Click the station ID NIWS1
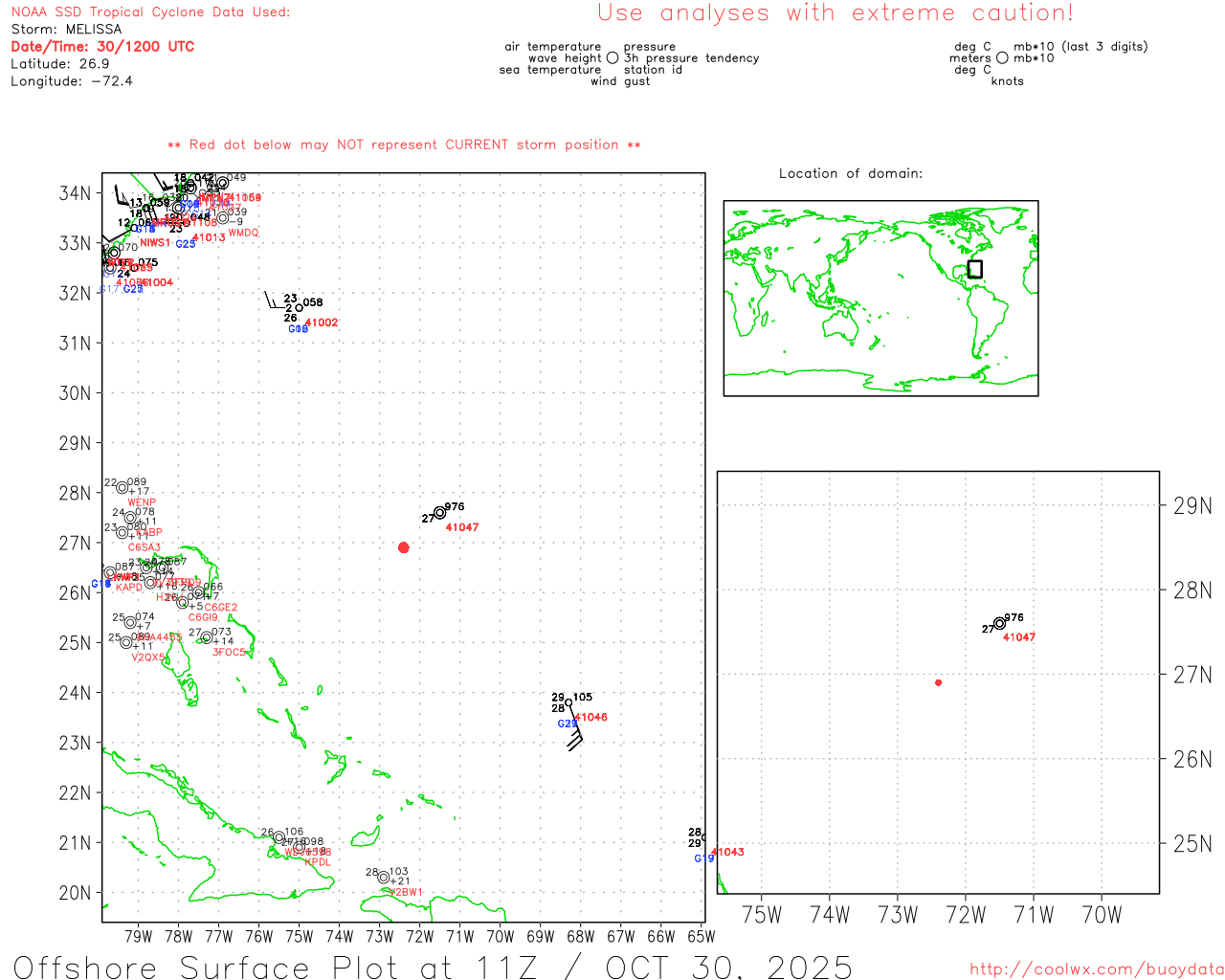The image size is (1225, 980). coord(155,243)
